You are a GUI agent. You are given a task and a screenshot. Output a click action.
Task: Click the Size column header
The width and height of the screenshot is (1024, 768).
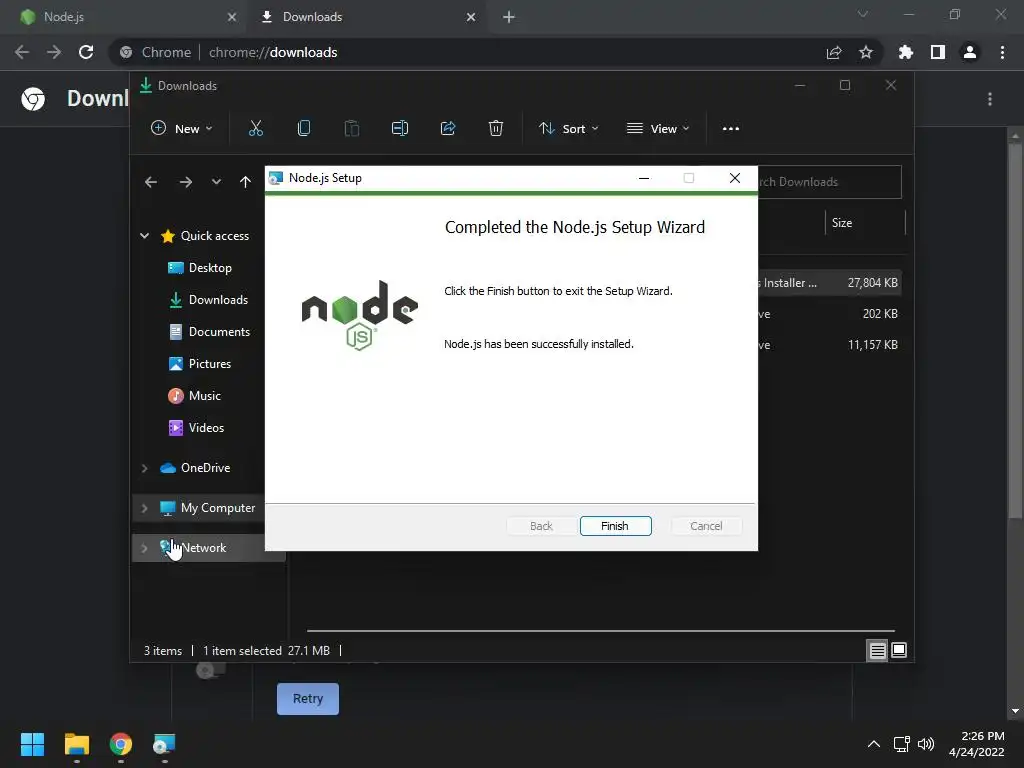(x=865, y=223)
